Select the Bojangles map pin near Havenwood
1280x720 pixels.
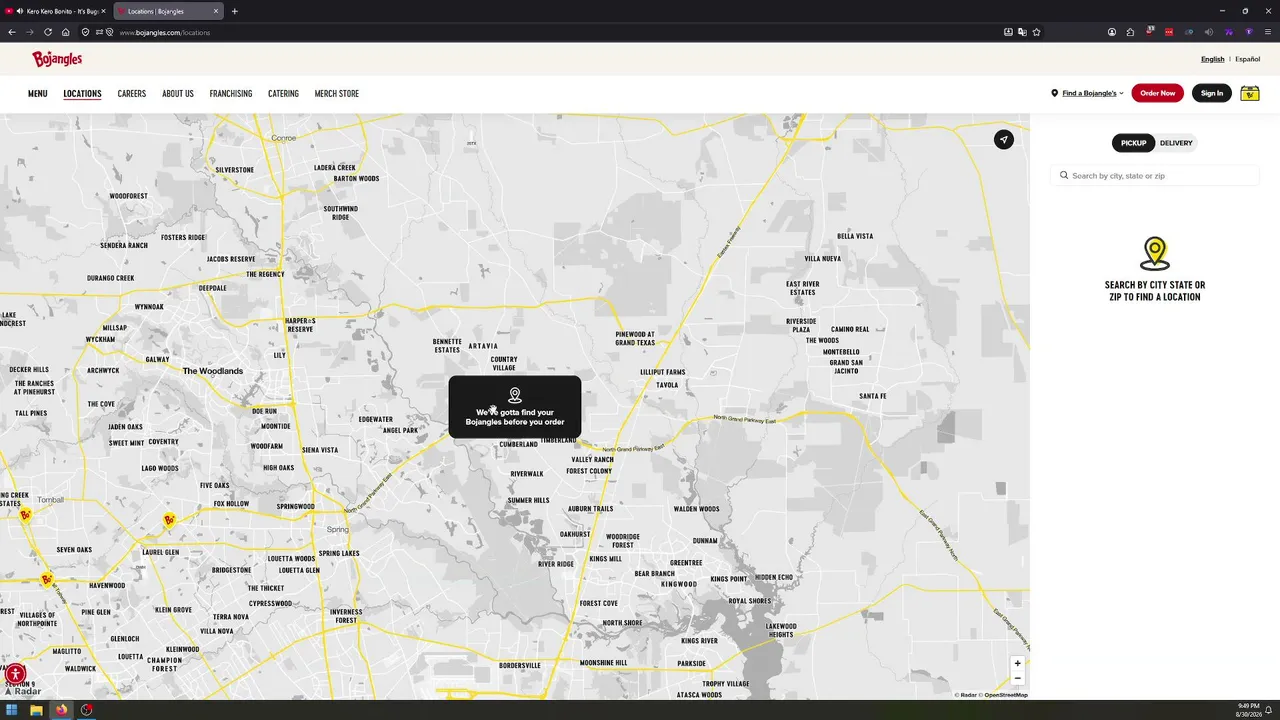[x=46, y=579]
